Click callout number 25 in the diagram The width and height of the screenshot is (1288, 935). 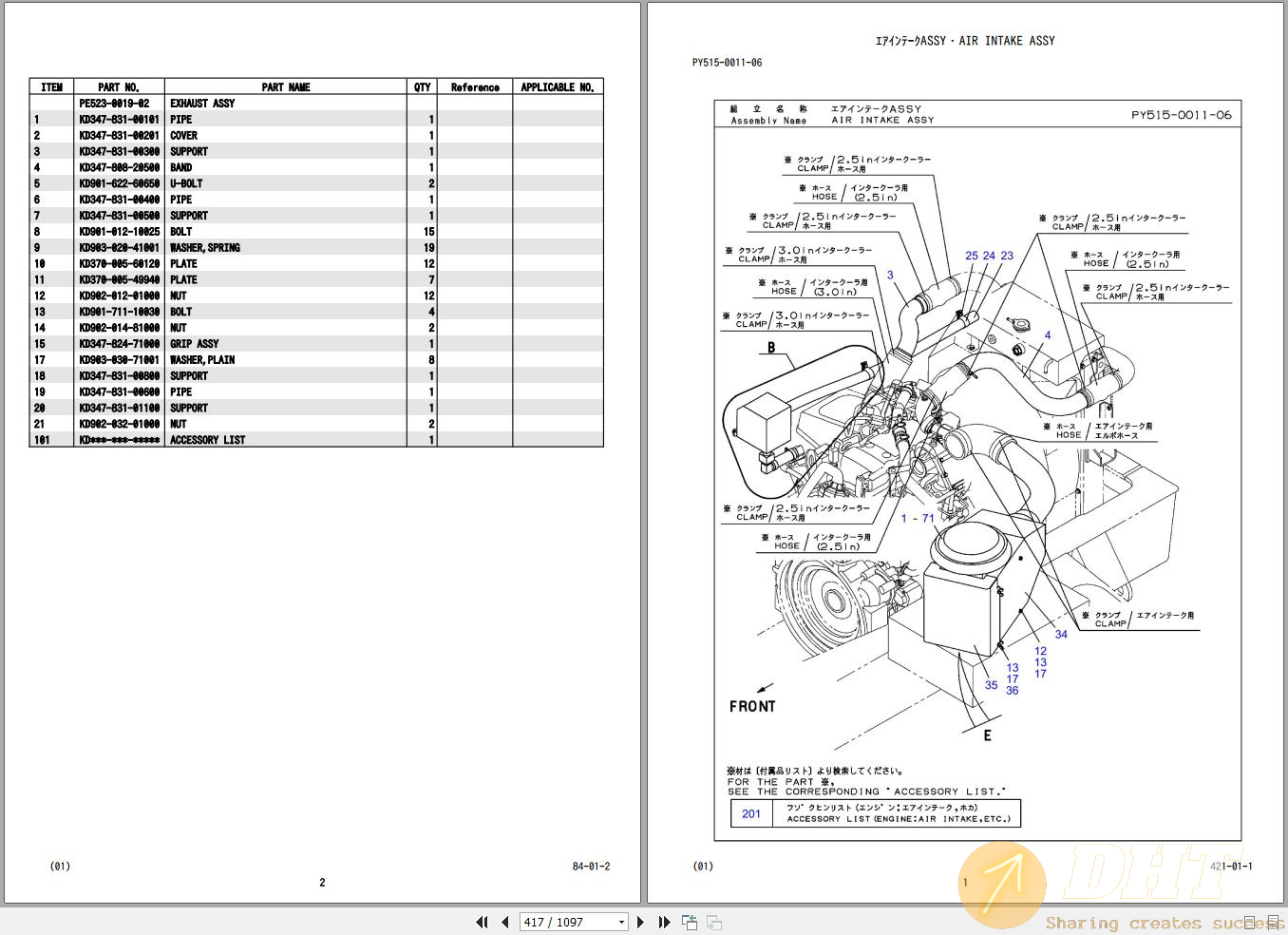pyautogui.click(x=972, y=256)
